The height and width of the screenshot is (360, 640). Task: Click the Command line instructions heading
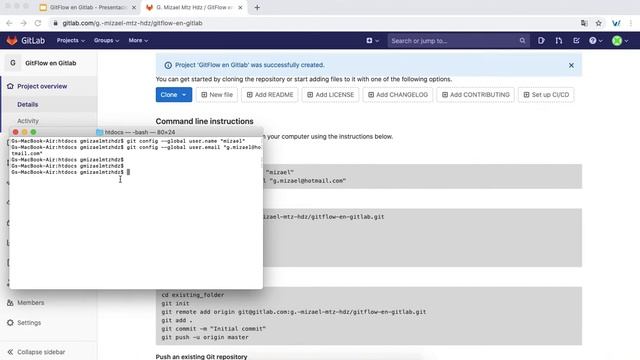204,121
